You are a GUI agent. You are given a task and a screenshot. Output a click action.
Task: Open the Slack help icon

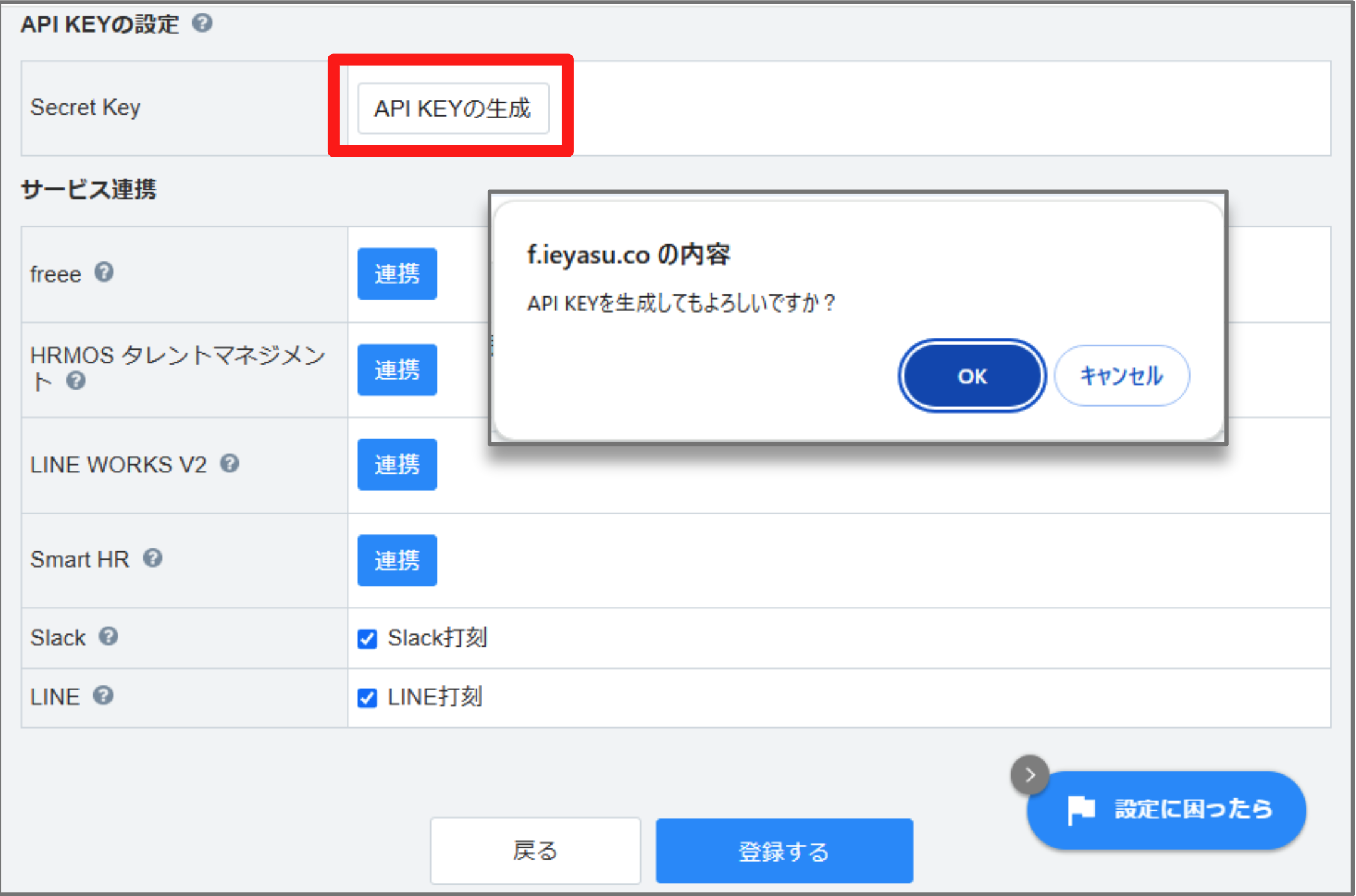click(x=108, y=637)
